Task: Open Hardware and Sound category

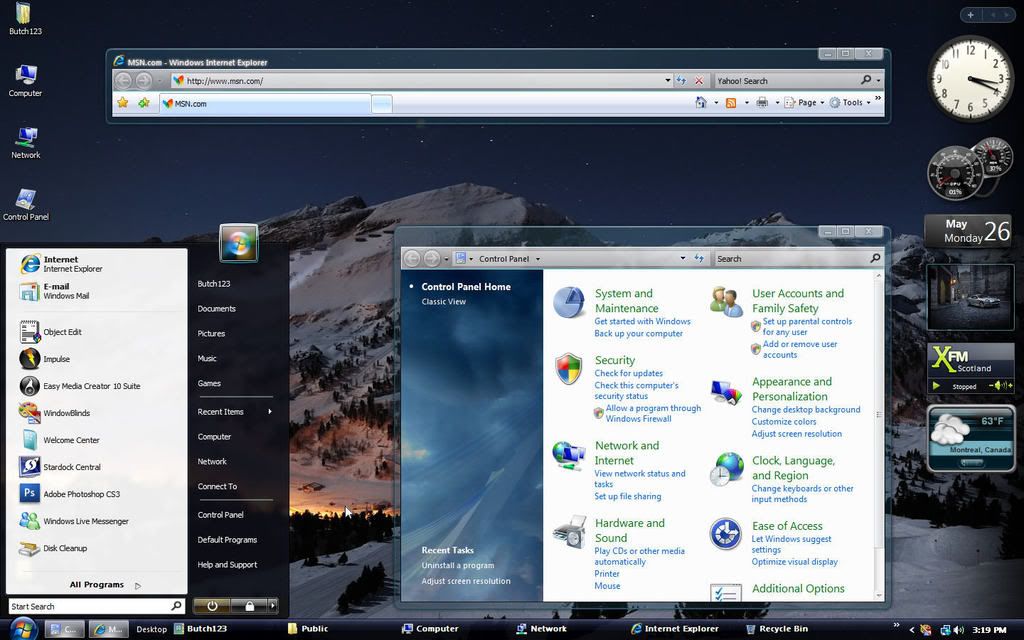Action: pos(630,530)
